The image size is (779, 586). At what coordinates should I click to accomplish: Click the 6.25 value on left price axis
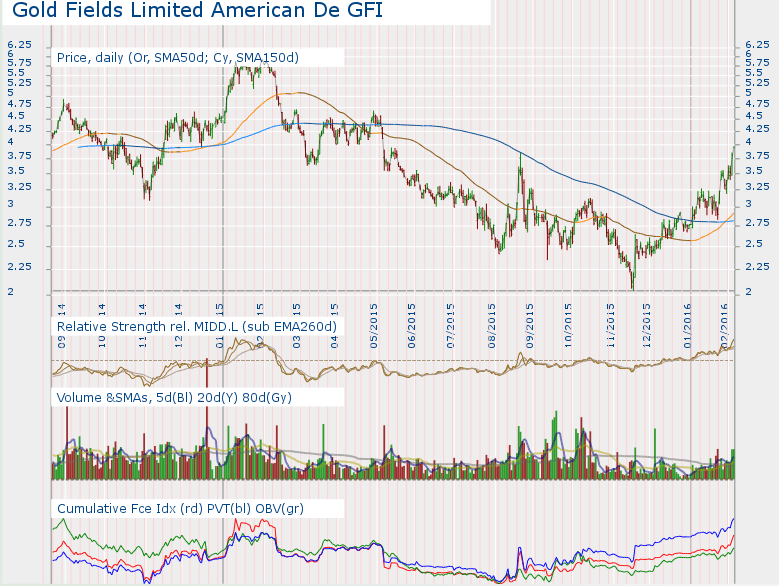click(x=19, y=45)
